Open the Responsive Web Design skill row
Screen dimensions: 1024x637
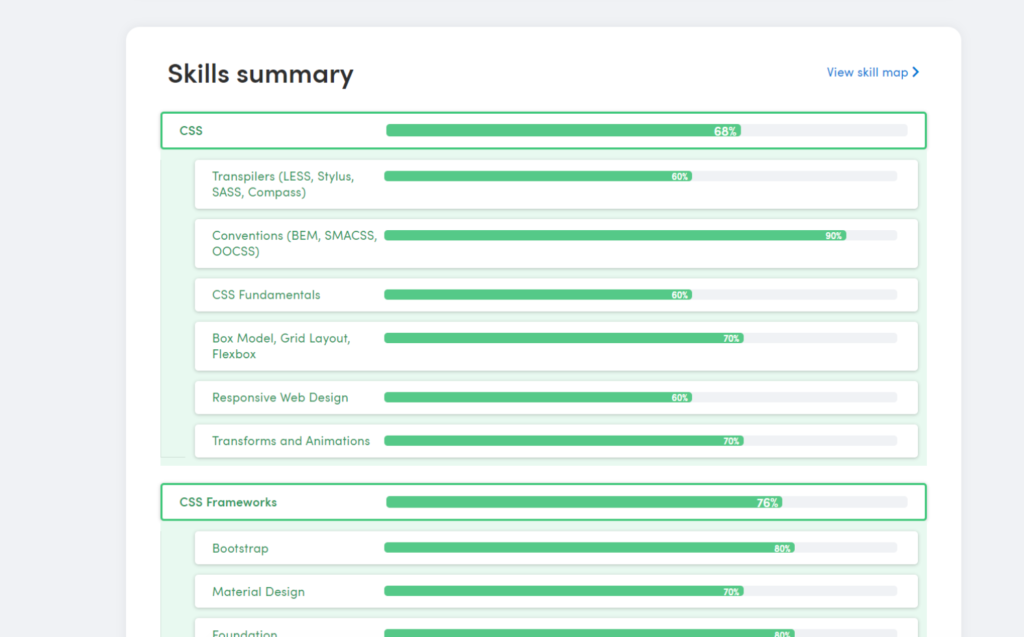555,397
